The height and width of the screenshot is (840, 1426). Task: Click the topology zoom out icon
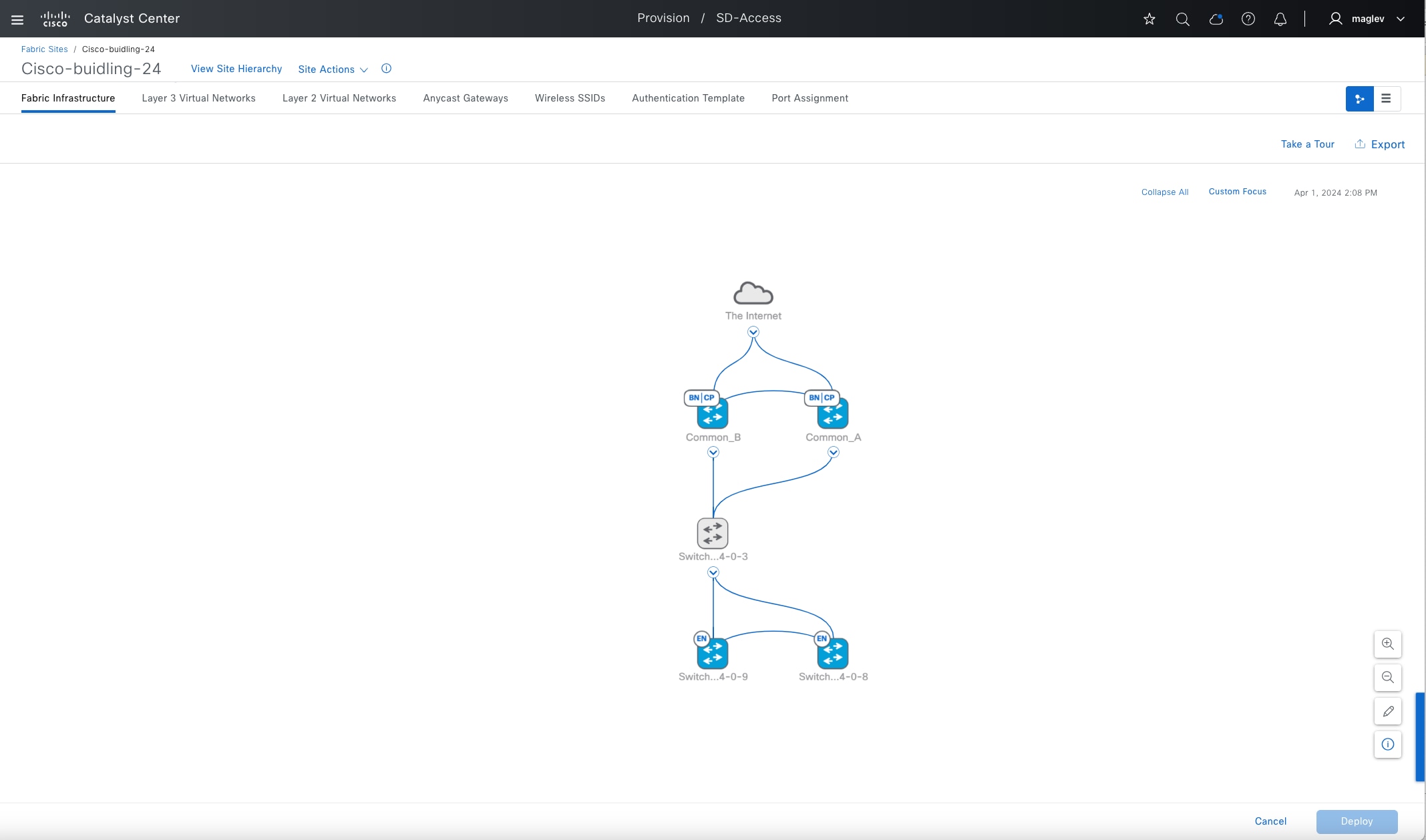[1387, 678]
